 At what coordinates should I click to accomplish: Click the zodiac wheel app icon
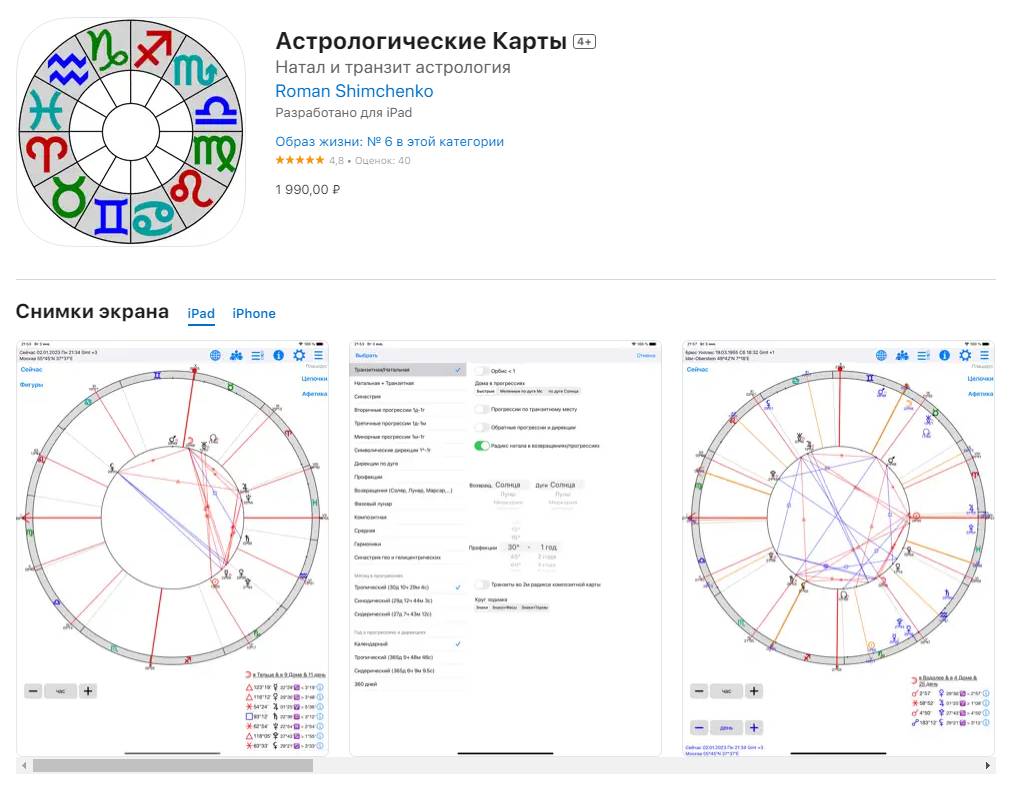pyautogui.click(x=131, y=132)
